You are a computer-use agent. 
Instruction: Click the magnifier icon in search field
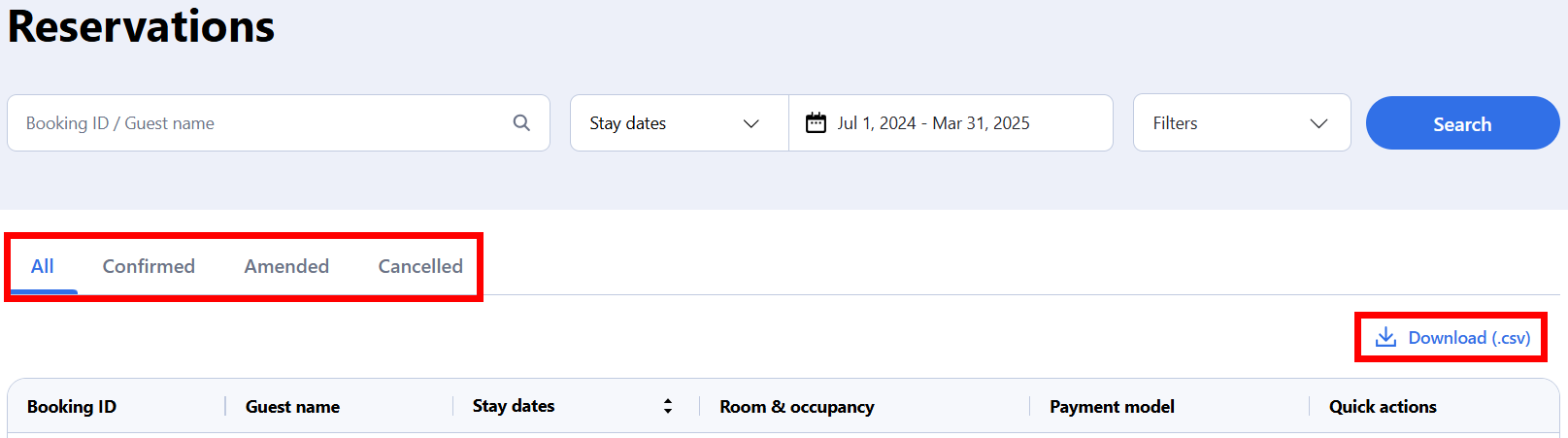(x=521, y=122)
